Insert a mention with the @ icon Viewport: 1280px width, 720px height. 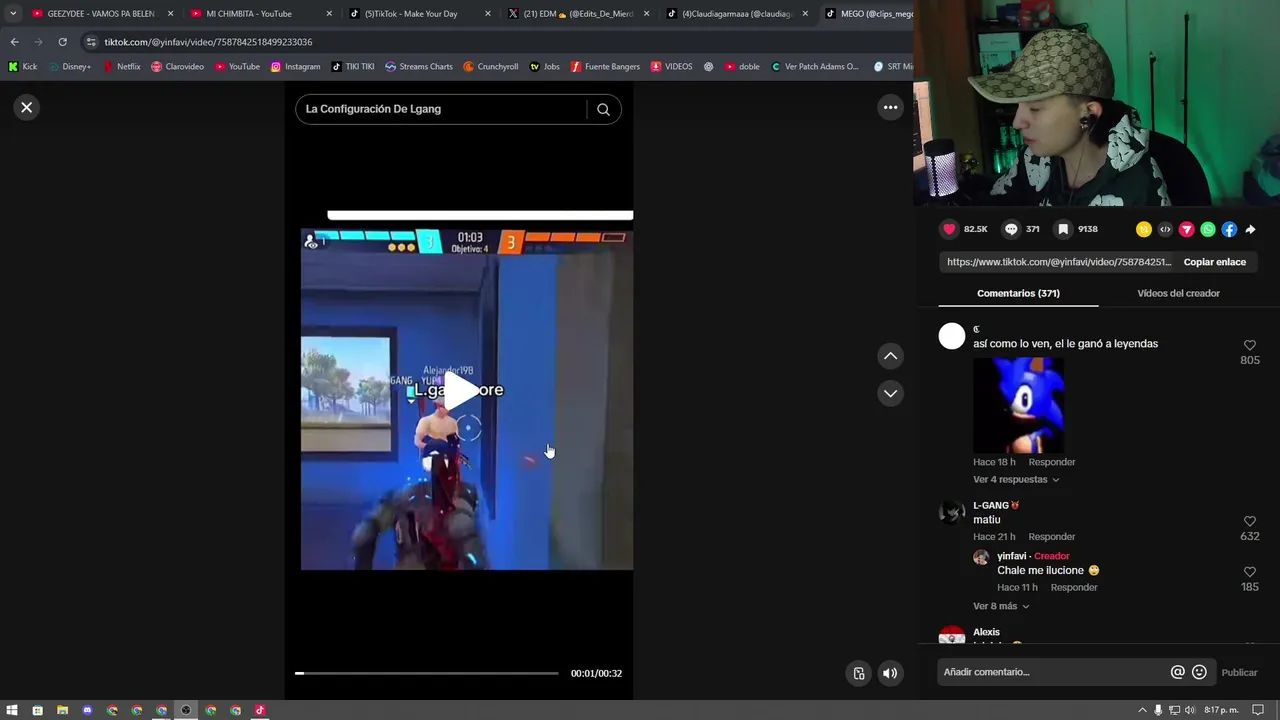click(1178, 672)
